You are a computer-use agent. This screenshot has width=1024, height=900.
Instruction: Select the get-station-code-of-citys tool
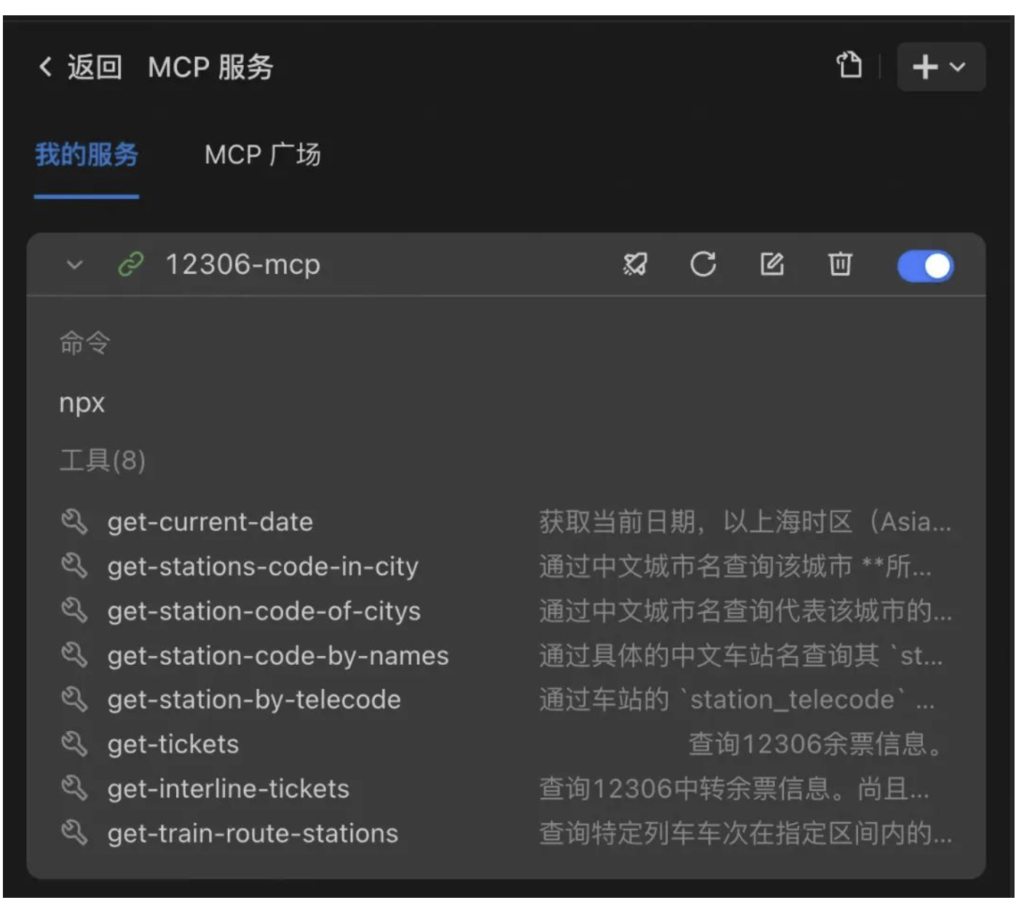pyautogui.click(x=264, y=611)
